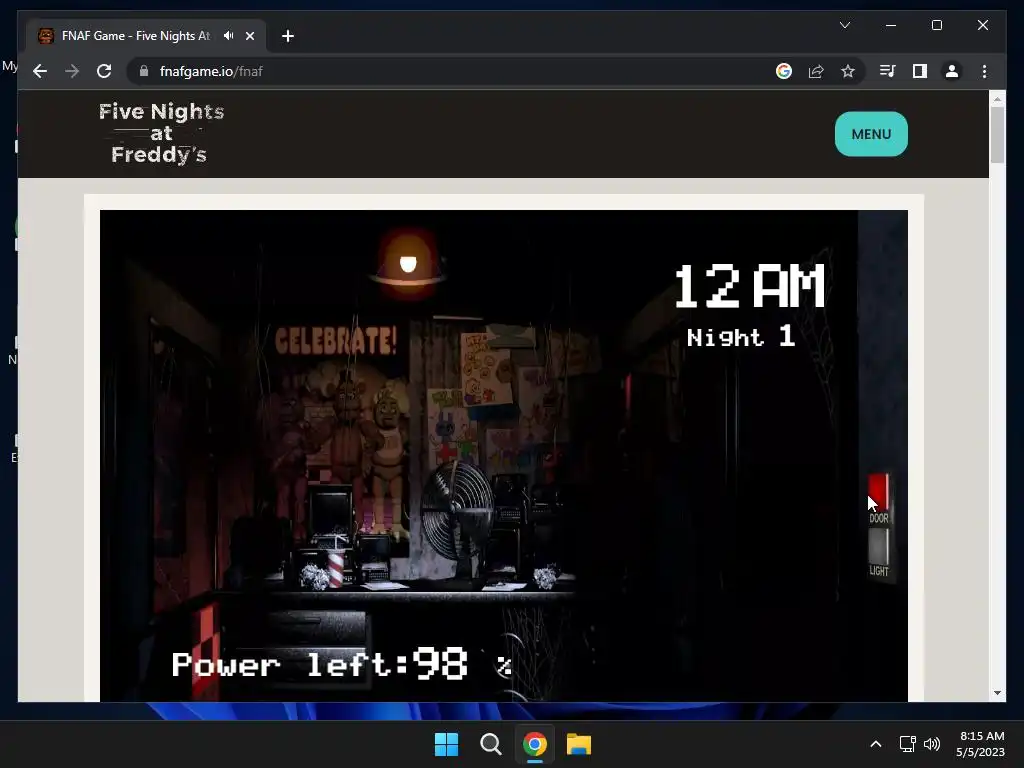Mute the tab via its speaker icon
1024x768 pixels.
(229, 36)
